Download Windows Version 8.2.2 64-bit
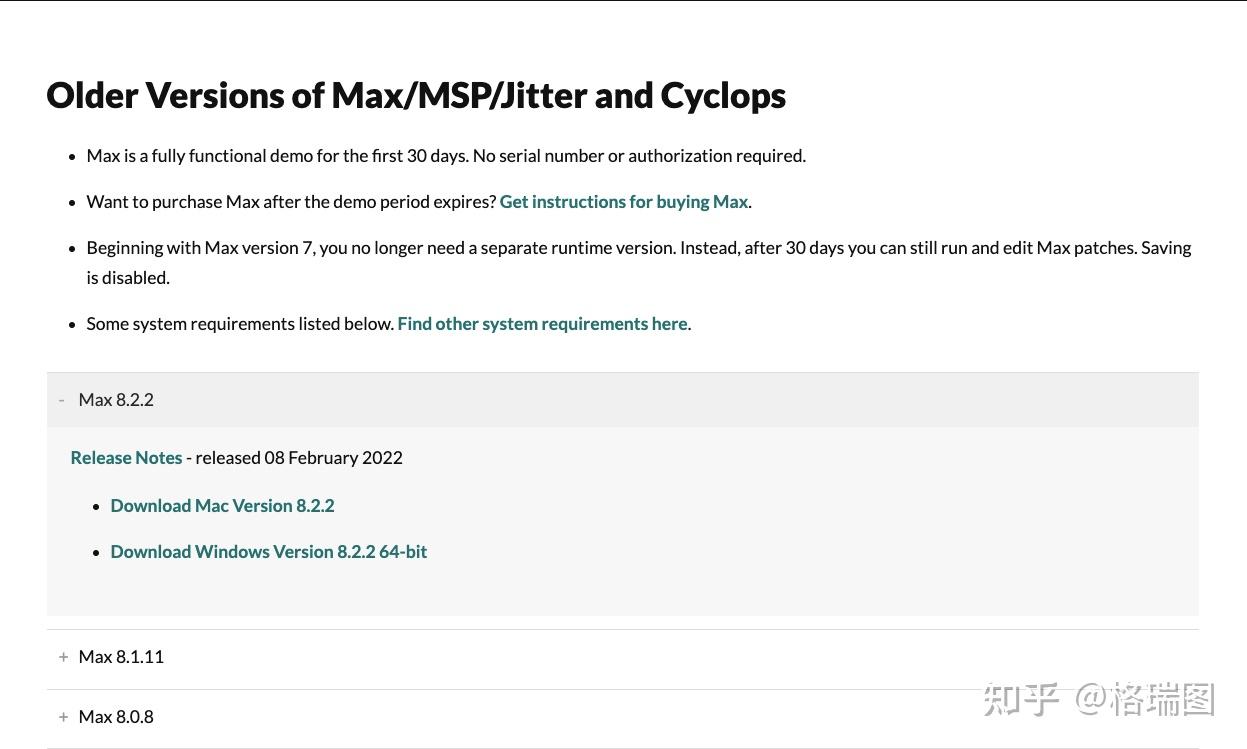 (x=268, y=551)
